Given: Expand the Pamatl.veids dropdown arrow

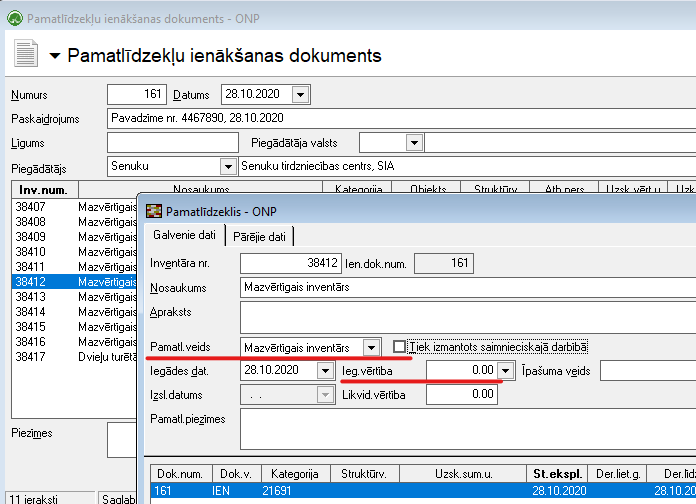Looking at the screenshot, I should tap(371, 347).
